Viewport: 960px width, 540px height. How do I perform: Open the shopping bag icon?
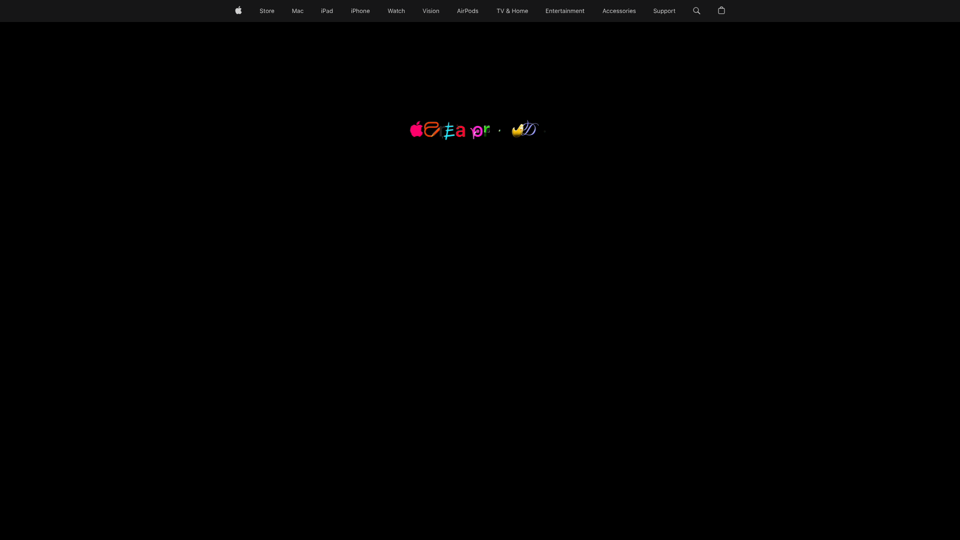(x=721, y=10)
